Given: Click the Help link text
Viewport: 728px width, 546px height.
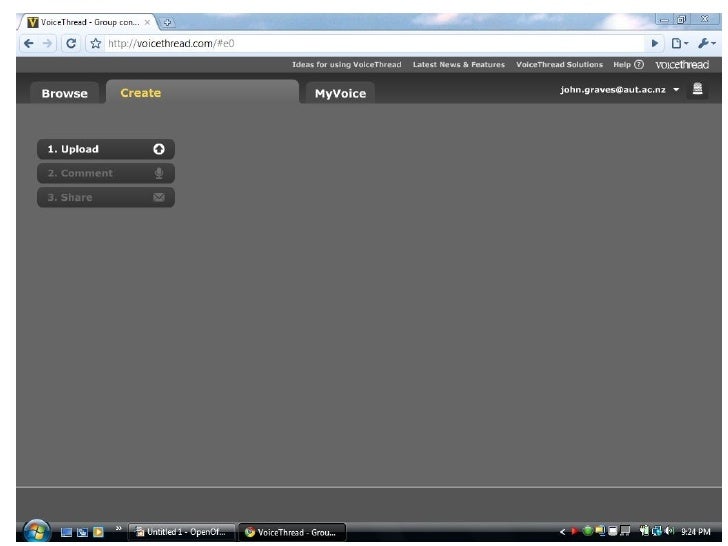Looking at the screenshot, I should point(622,65).
